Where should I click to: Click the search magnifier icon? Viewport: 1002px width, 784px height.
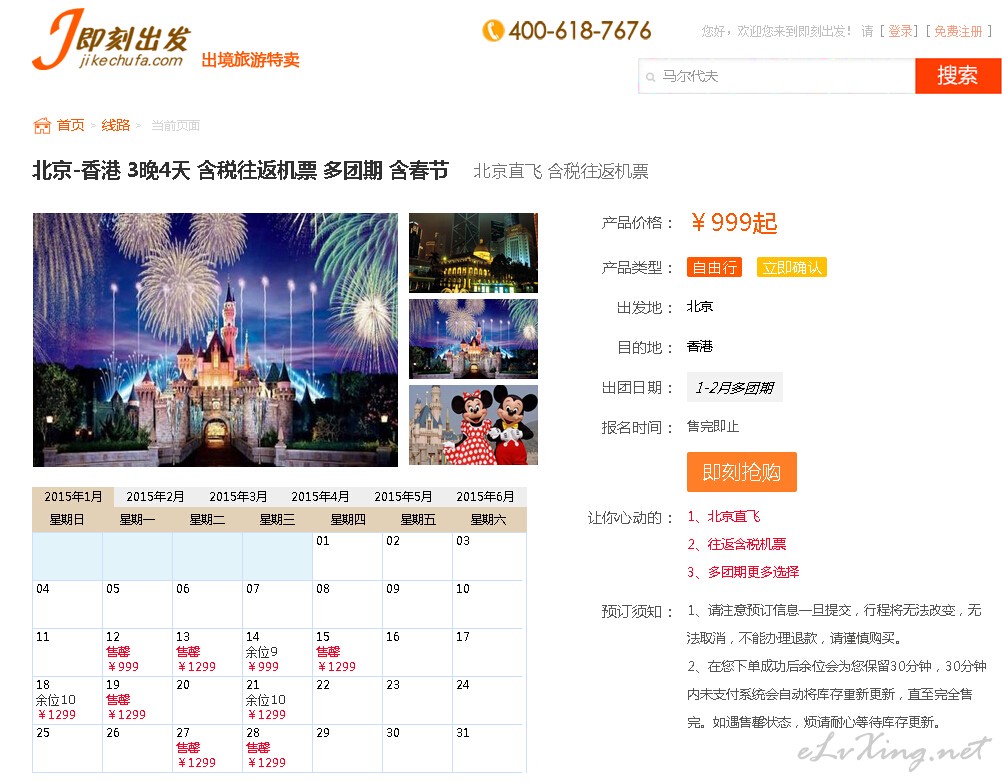(651, 77)
